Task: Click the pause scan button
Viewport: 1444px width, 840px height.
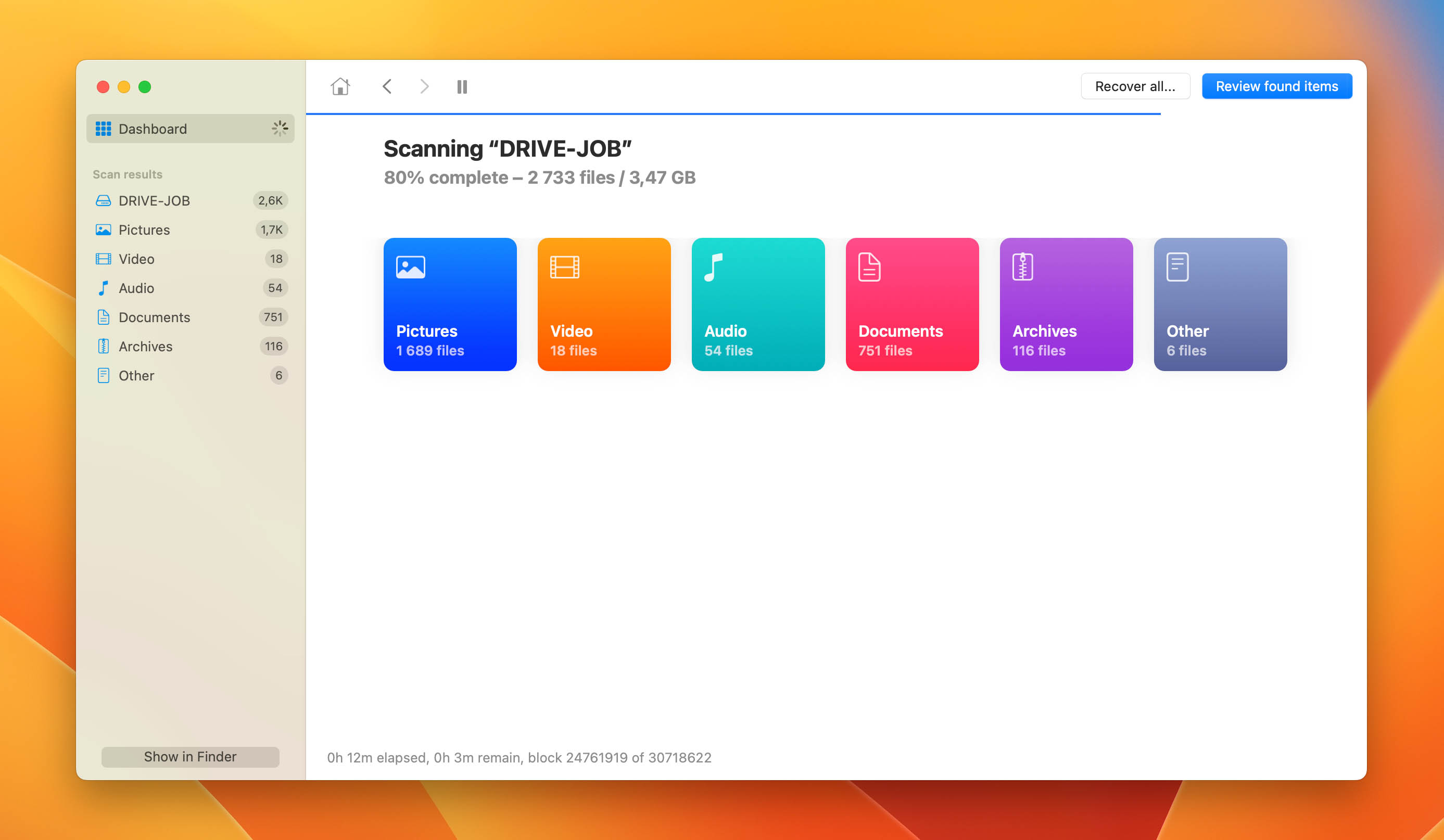Action: [463, 86]
